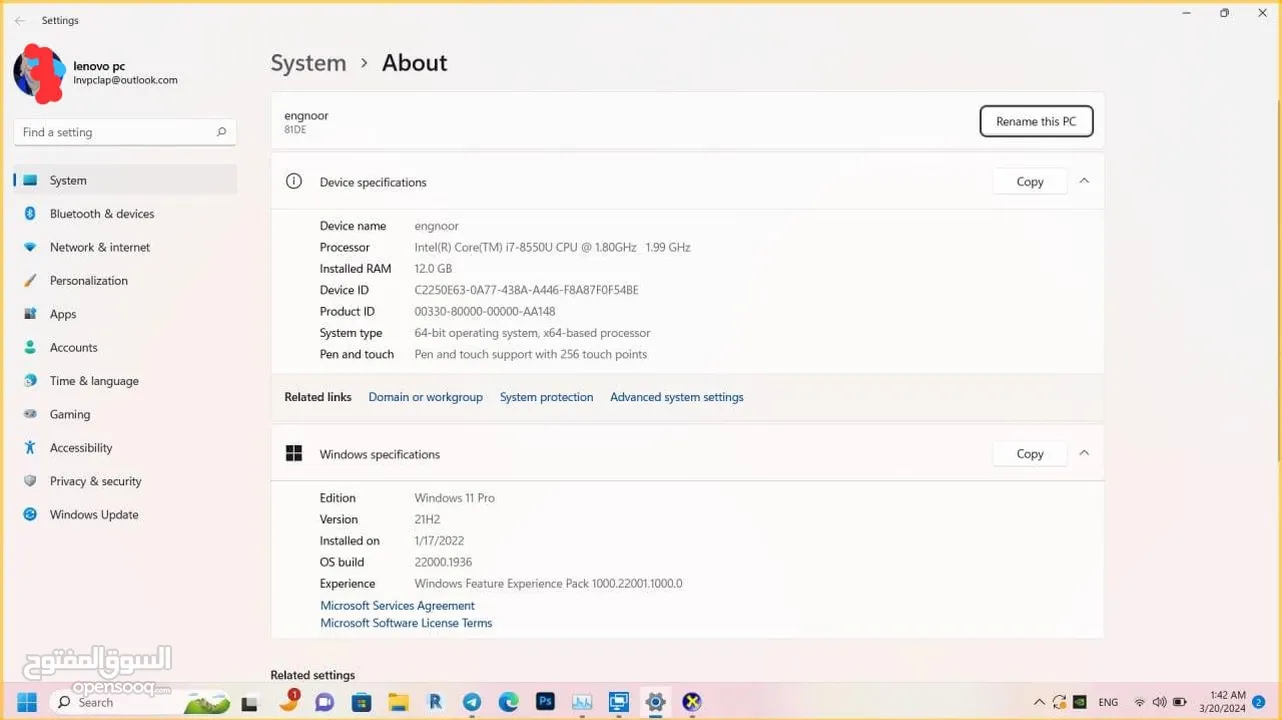Open Task View from the taskbar
The height and width of the screenshot is (720, 1282).
point(250,703)
